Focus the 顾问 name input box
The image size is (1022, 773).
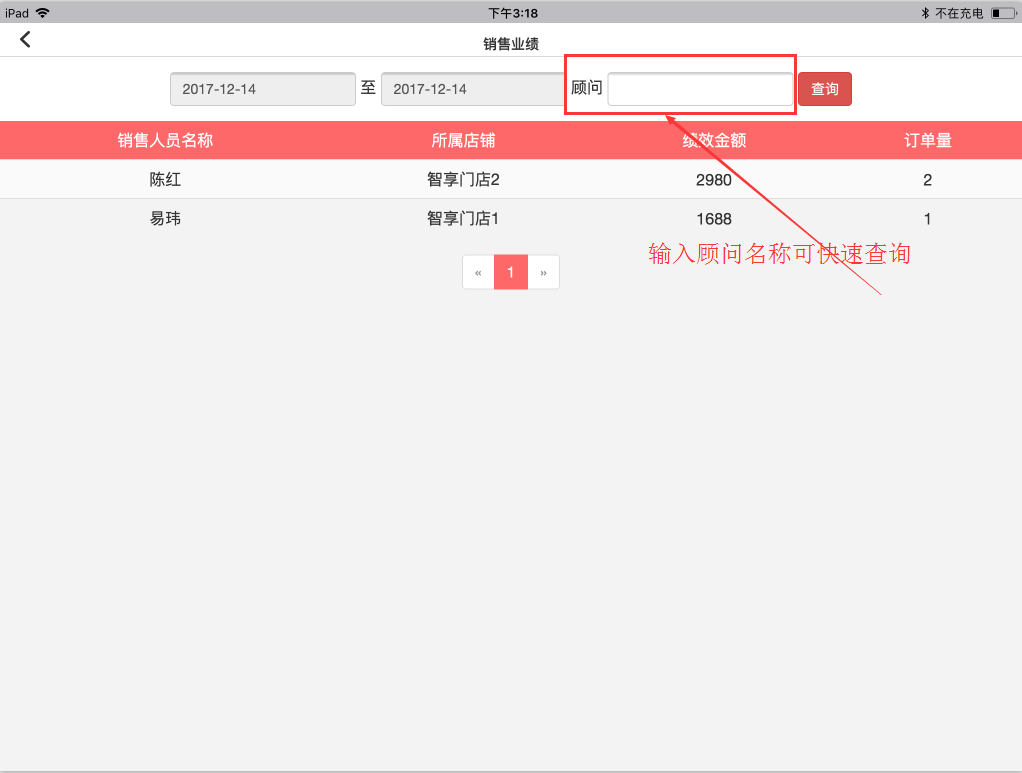point(700,89)
